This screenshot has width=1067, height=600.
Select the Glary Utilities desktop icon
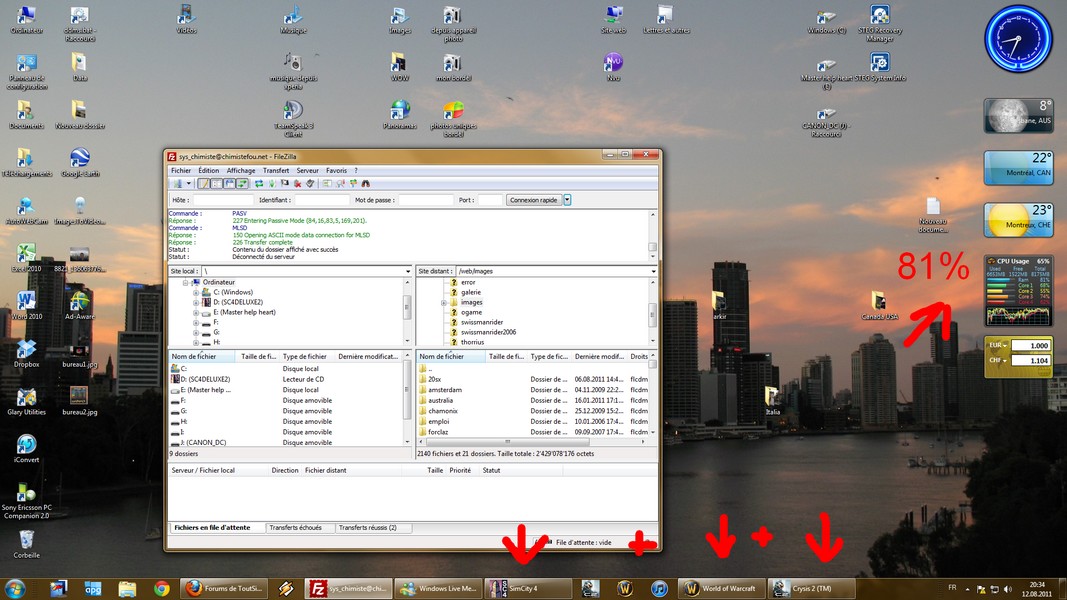[x=27, y=401]
